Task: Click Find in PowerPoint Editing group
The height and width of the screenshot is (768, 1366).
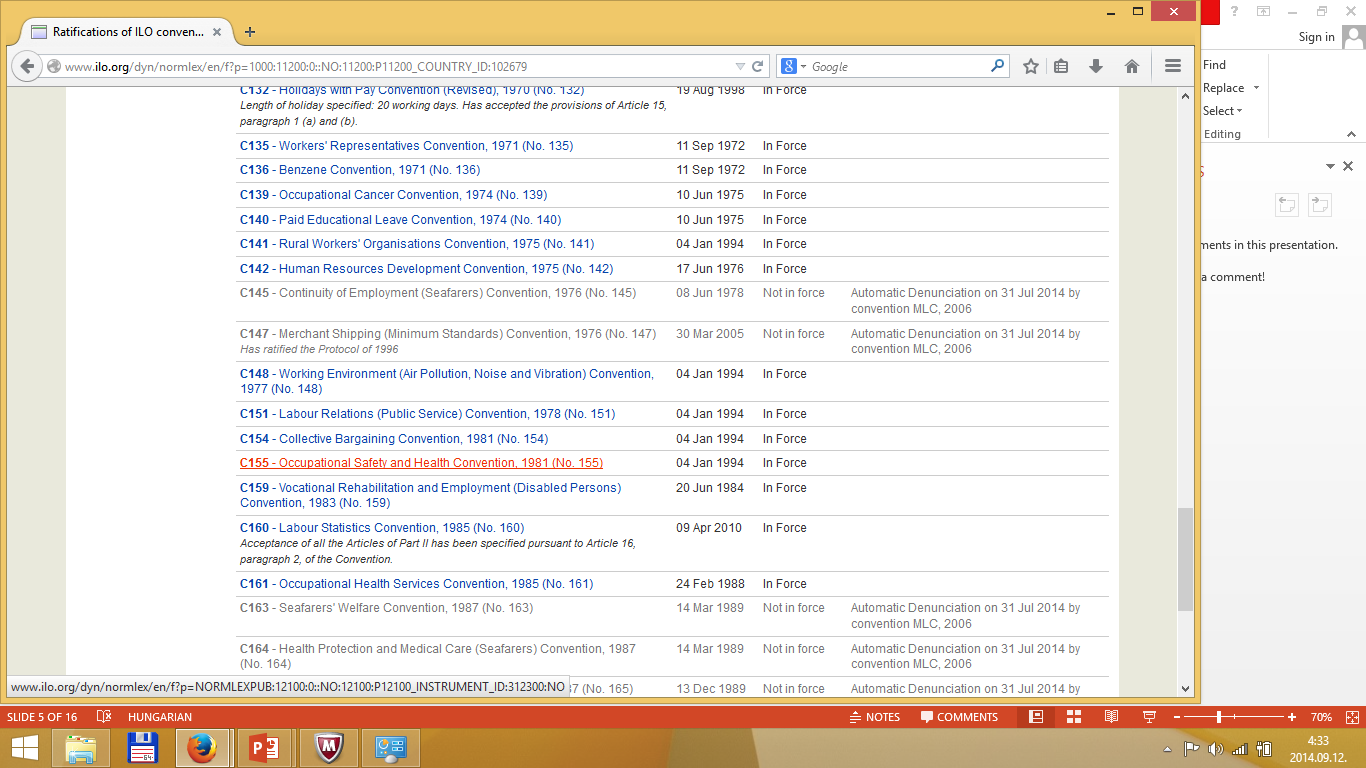Action: [x=1214, y=64]
